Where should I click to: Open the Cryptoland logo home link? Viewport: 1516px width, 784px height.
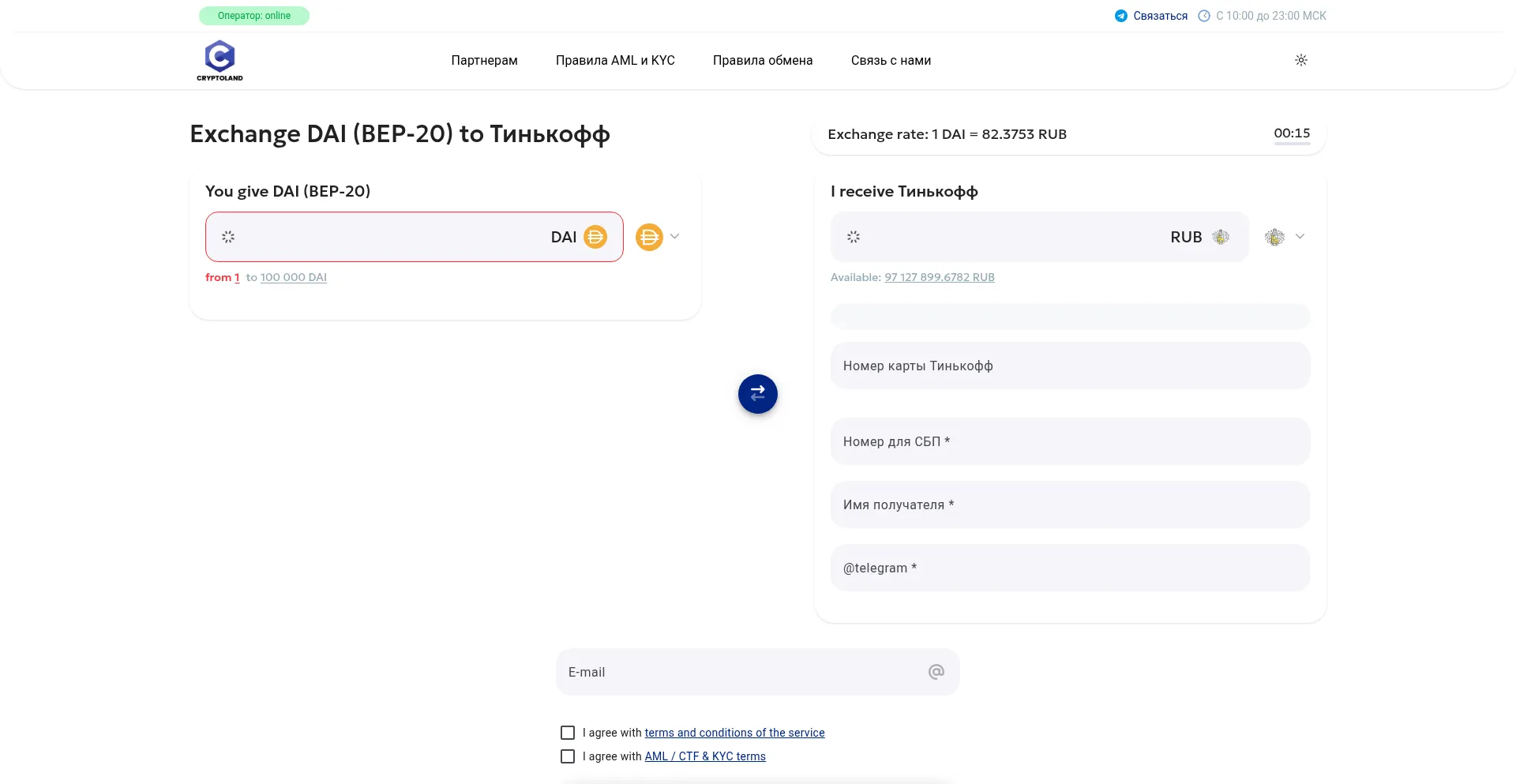click(x=220, y=61)
